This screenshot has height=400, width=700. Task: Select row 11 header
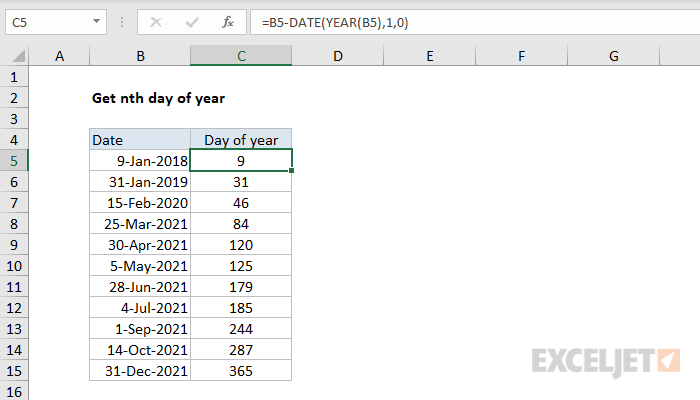14,287
